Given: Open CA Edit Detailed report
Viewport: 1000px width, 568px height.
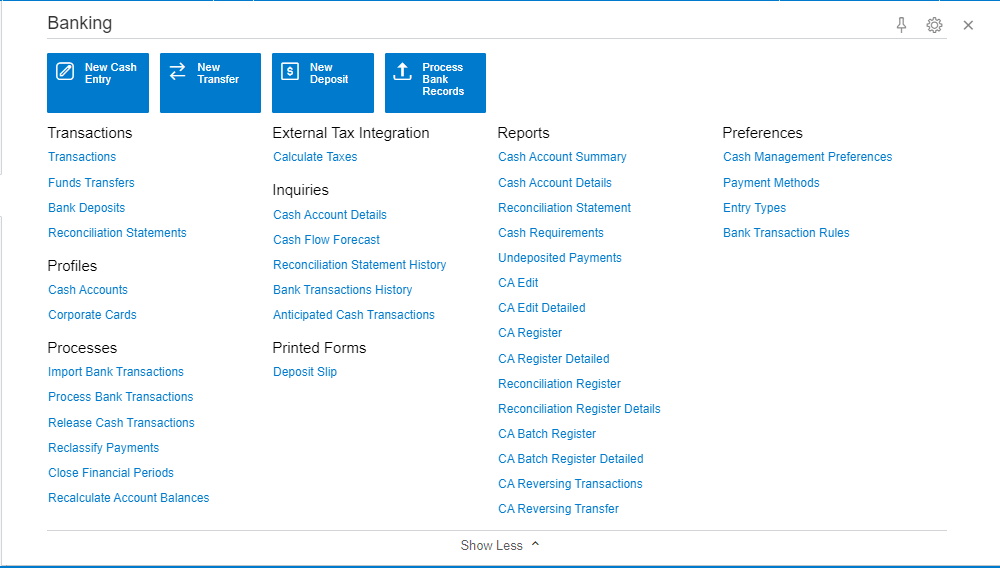Looking at the screenshot, I should tap(542, 308).
